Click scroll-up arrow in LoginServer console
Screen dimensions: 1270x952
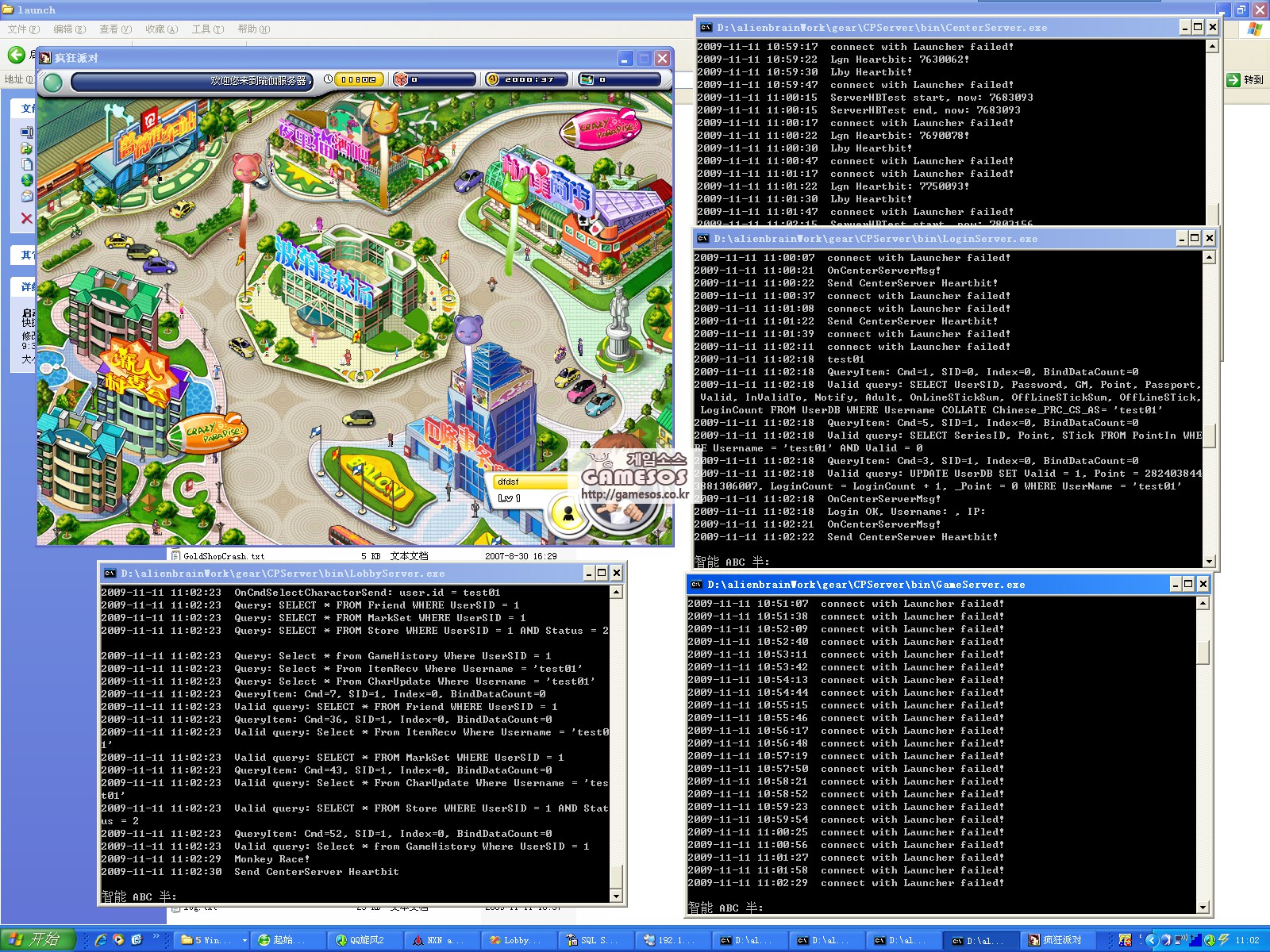point(1210,257)
